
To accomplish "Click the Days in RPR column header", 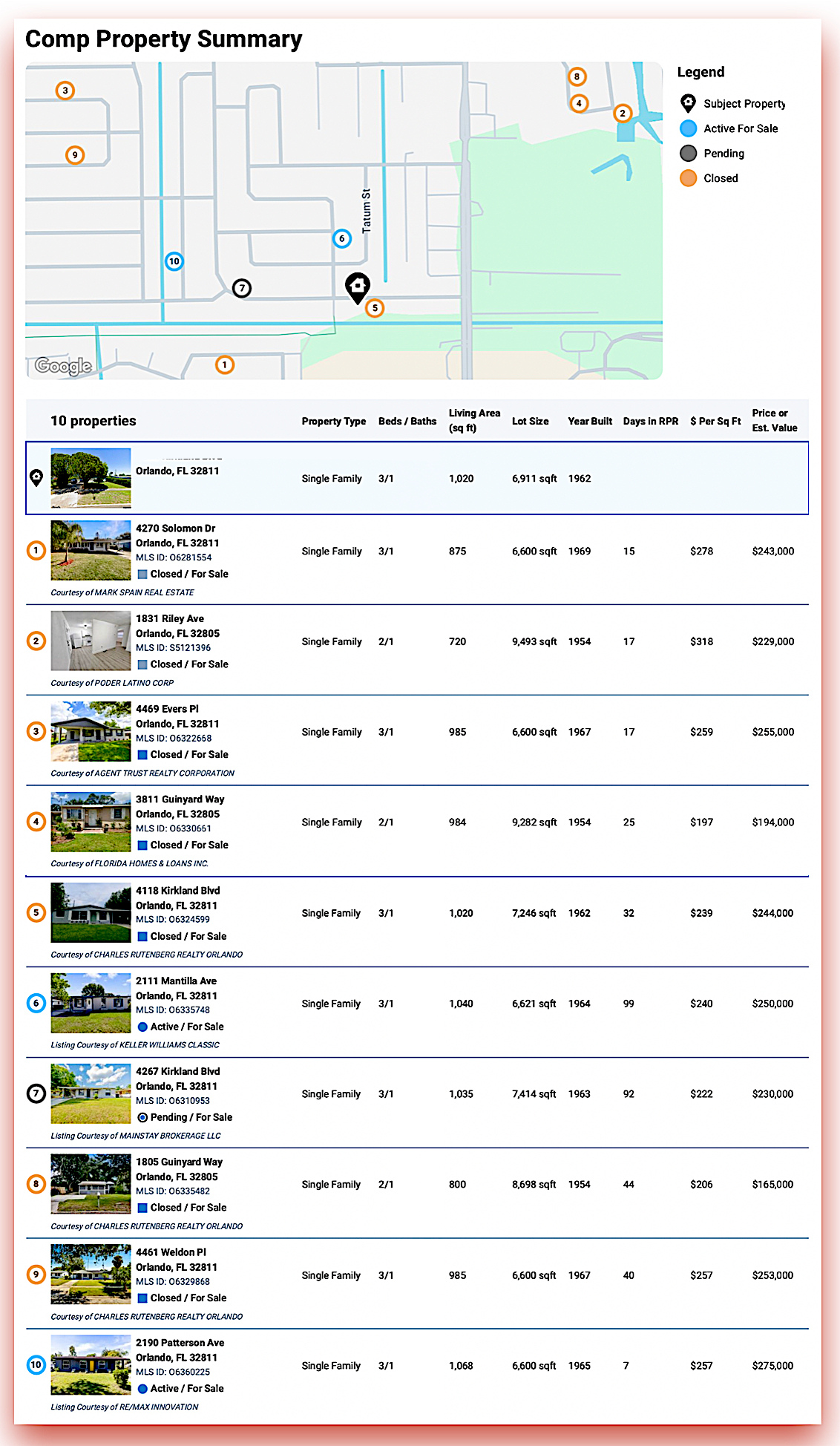I will [x=650, y=421].
